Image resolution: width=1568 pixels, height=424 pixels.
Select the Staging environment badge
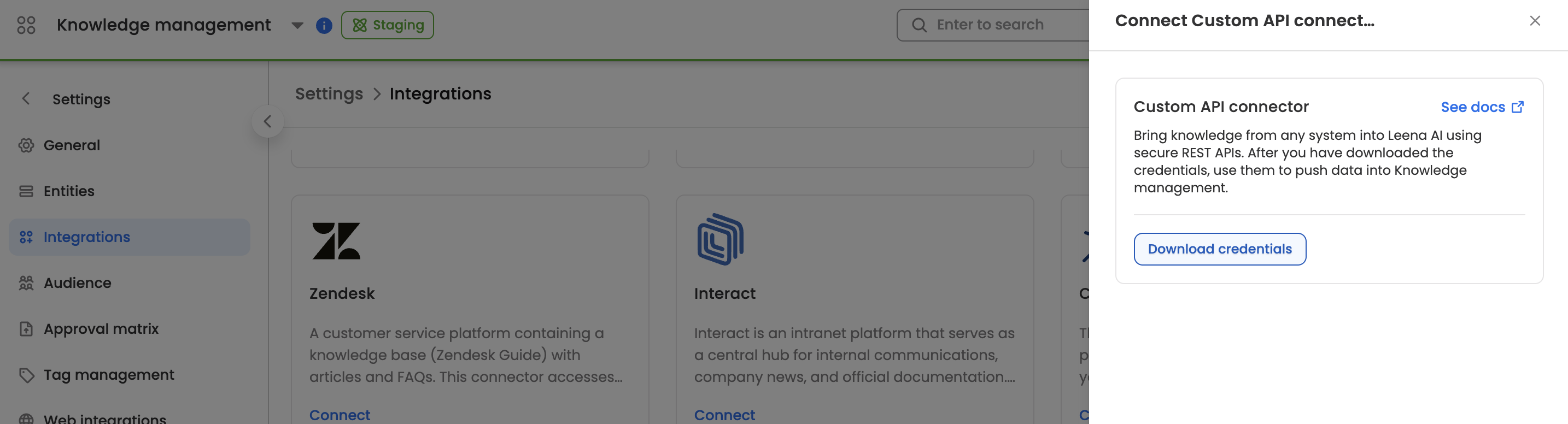pos(387,25)
